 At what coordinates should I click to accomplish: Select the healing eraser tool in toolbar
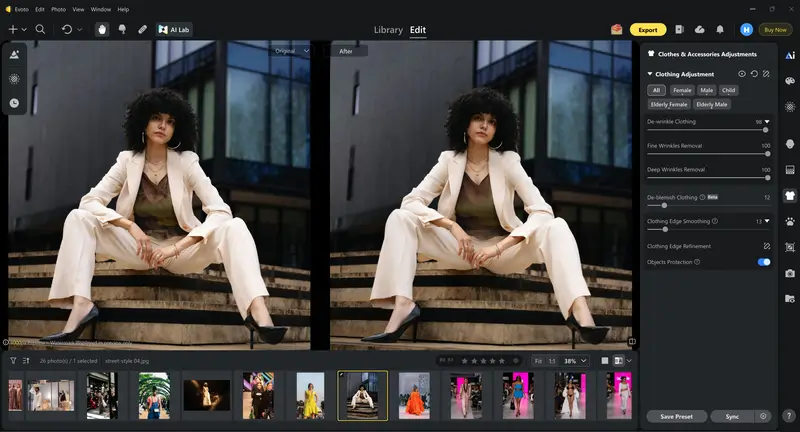(x=142, y=29)
